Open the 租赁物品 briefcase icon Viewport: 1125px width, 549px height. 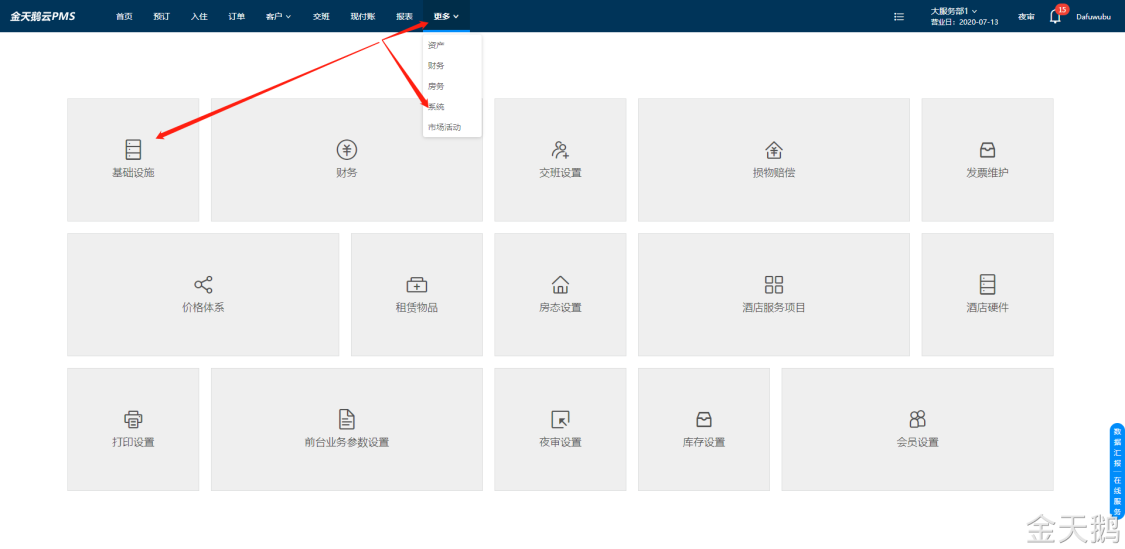417,284
